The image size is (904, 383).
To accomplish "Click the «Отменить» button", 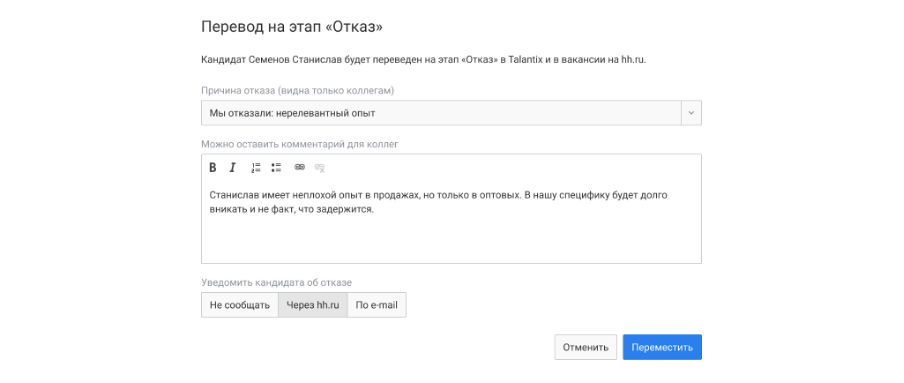I will (586, 347).
